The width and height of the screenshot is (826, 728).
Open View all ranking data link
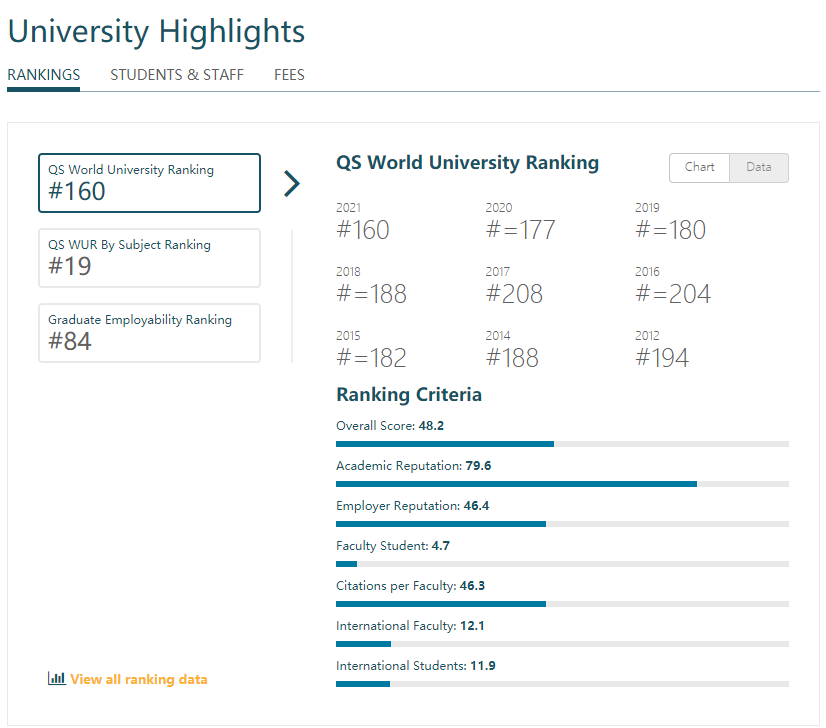(x=139, y=679)
